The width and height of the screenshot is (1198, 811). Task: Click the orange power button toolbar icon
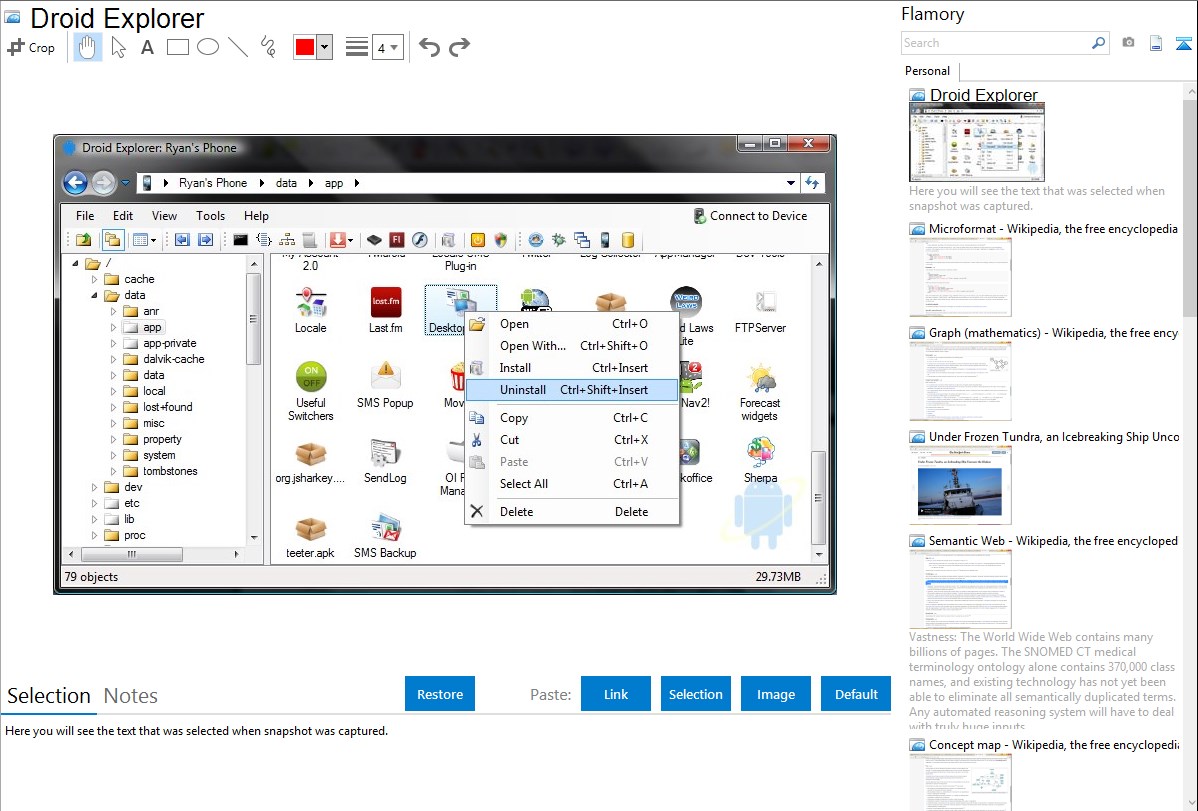[478, 240]
